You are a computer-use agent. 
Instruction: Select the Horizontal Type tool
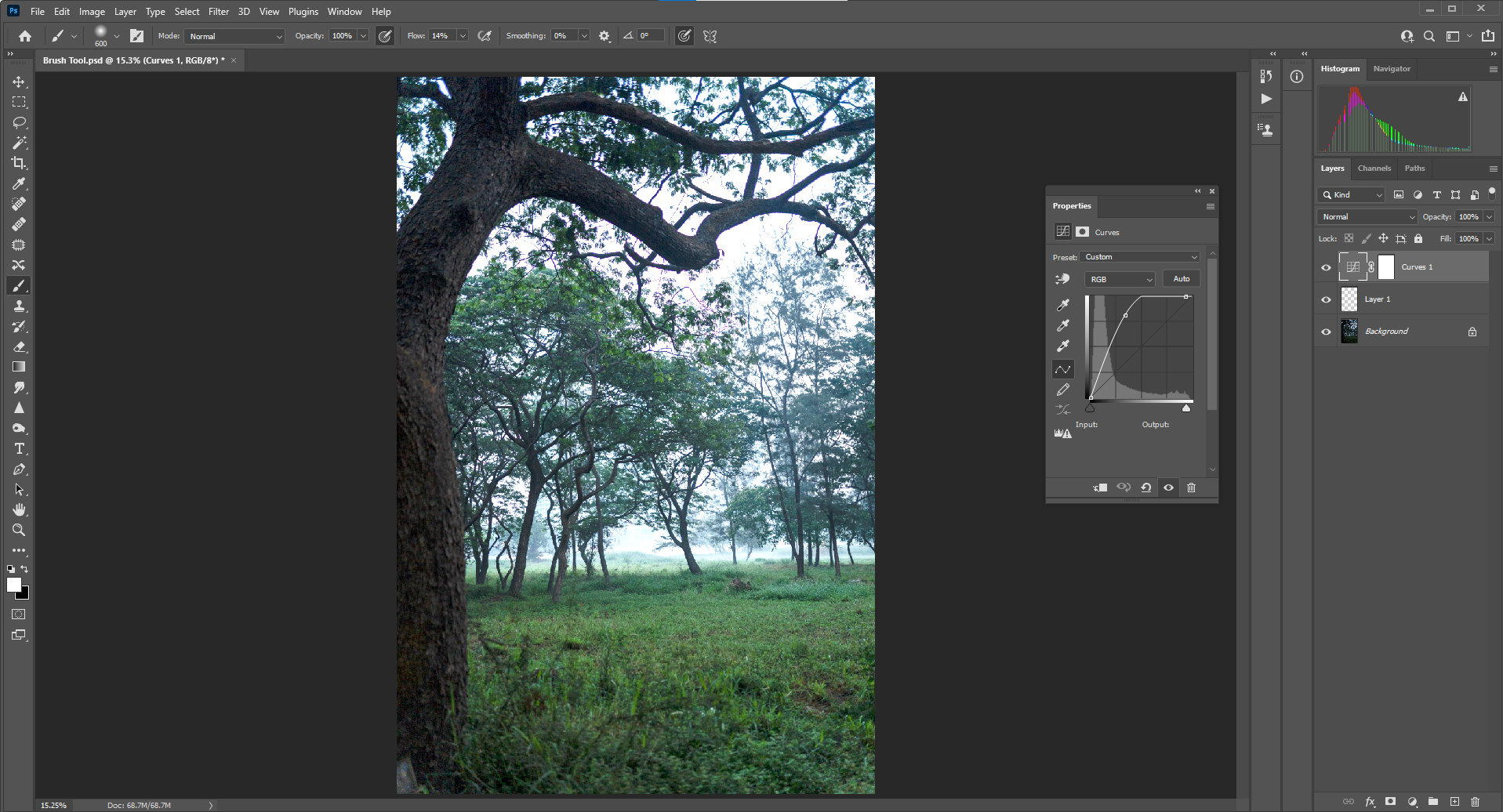click(19, 449)
